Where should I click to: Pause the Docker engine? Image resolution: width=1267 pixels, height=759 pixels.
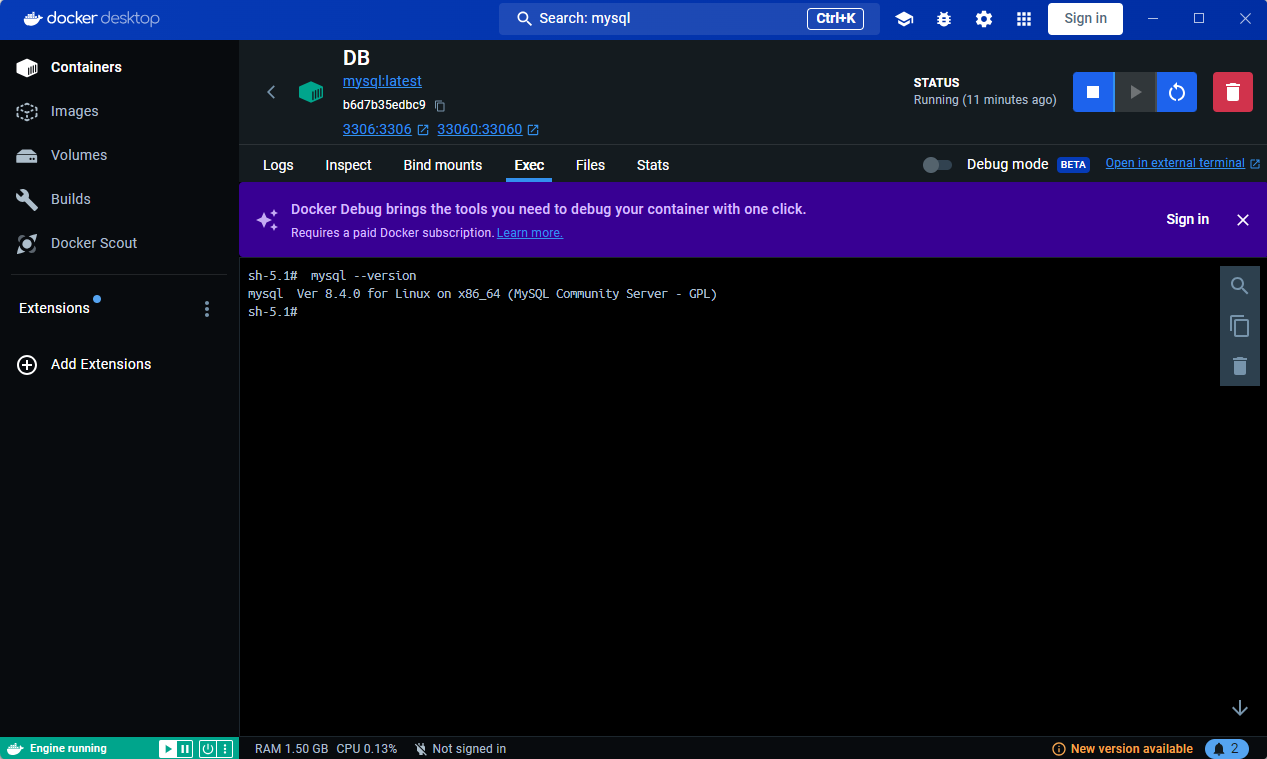point(185,748)
